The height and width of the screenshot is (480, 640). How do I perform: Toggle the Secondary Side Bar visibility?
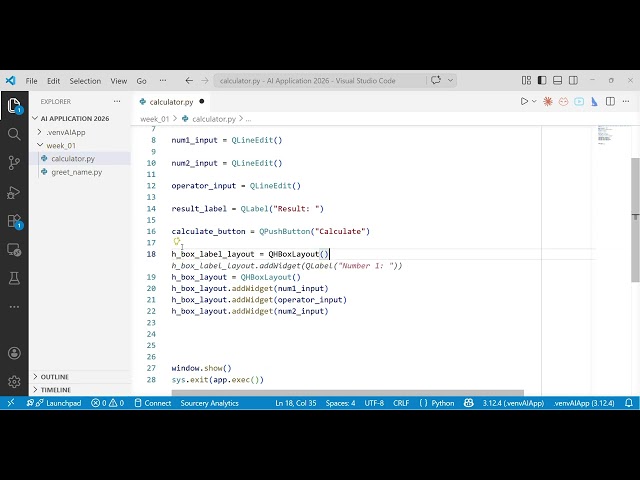tap(573, 80)
